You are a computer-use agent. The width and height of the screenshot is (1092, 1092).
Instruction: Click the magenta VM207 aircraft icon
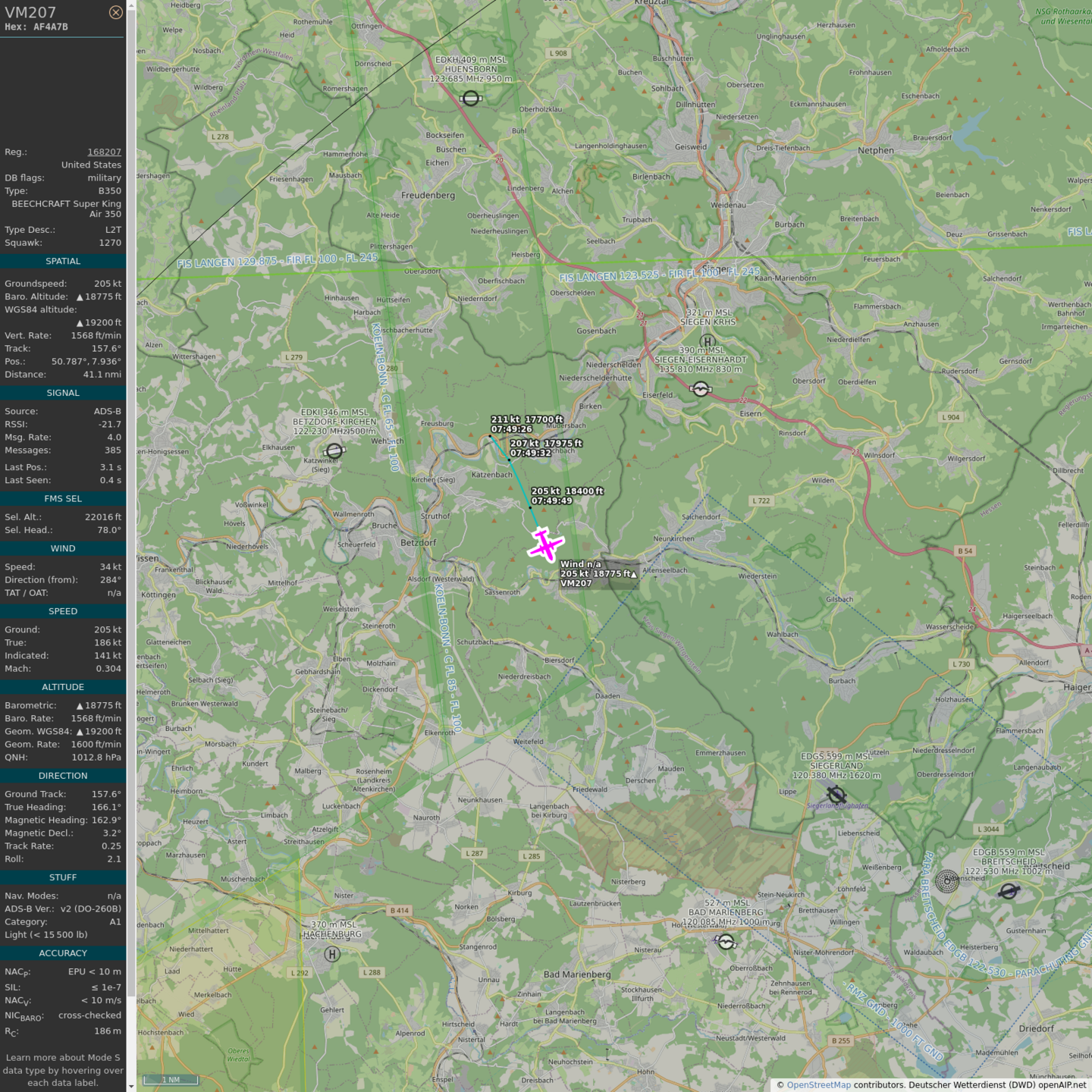coord(545,544)
